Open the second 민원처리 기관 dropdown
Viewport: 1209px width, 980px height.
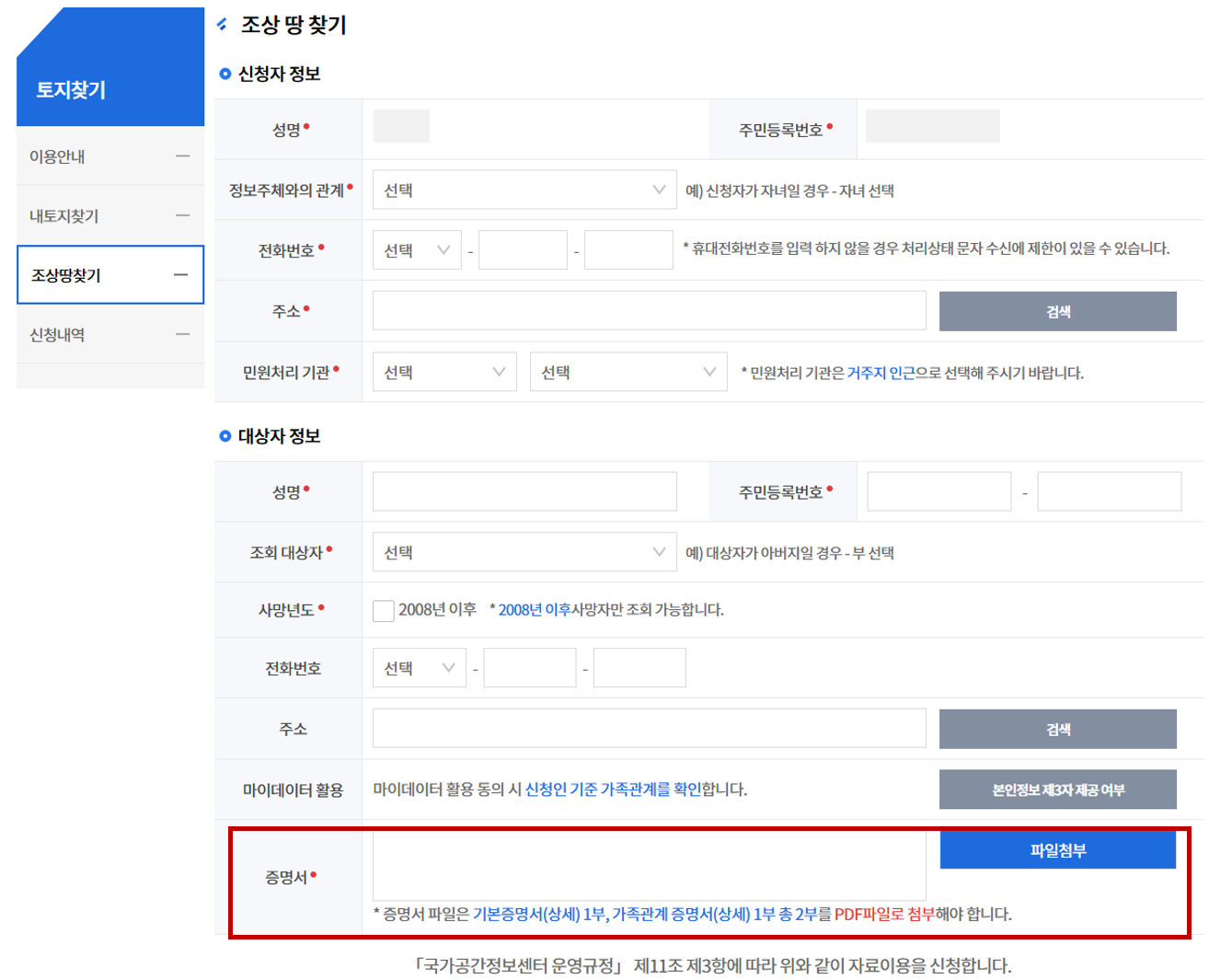628,371
